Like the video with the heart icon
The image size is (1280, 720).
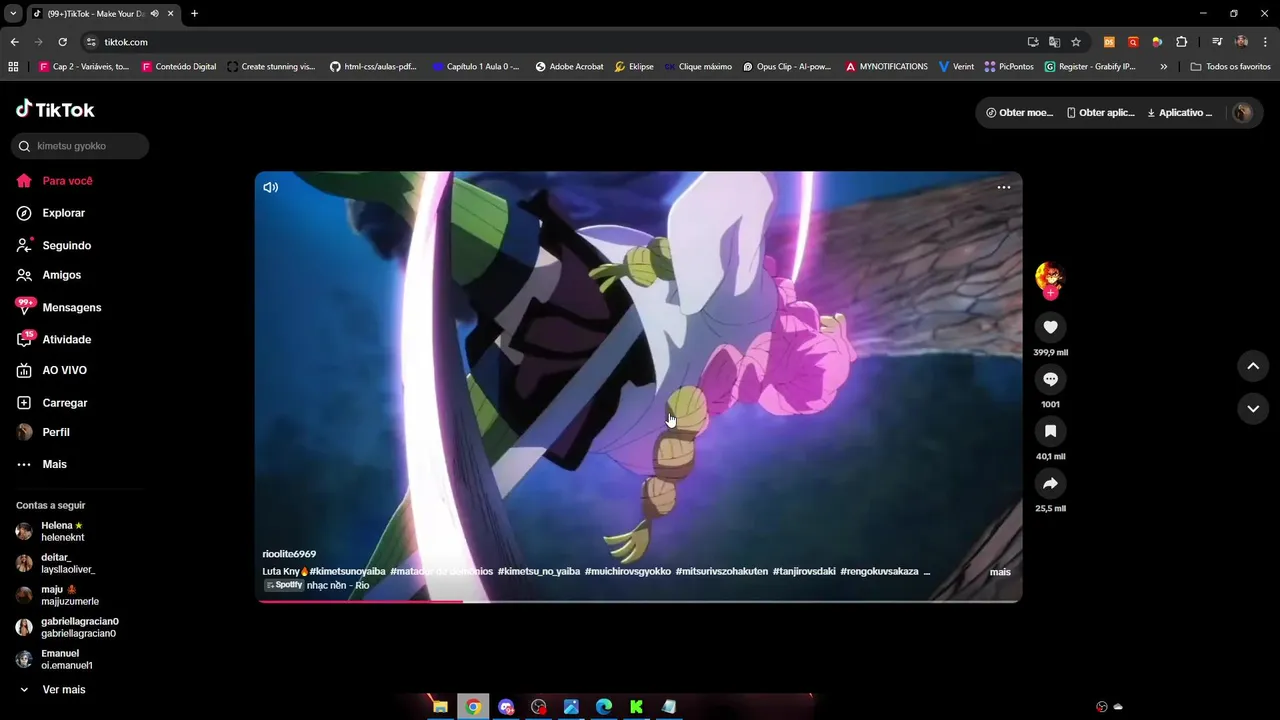point(1050,327)
